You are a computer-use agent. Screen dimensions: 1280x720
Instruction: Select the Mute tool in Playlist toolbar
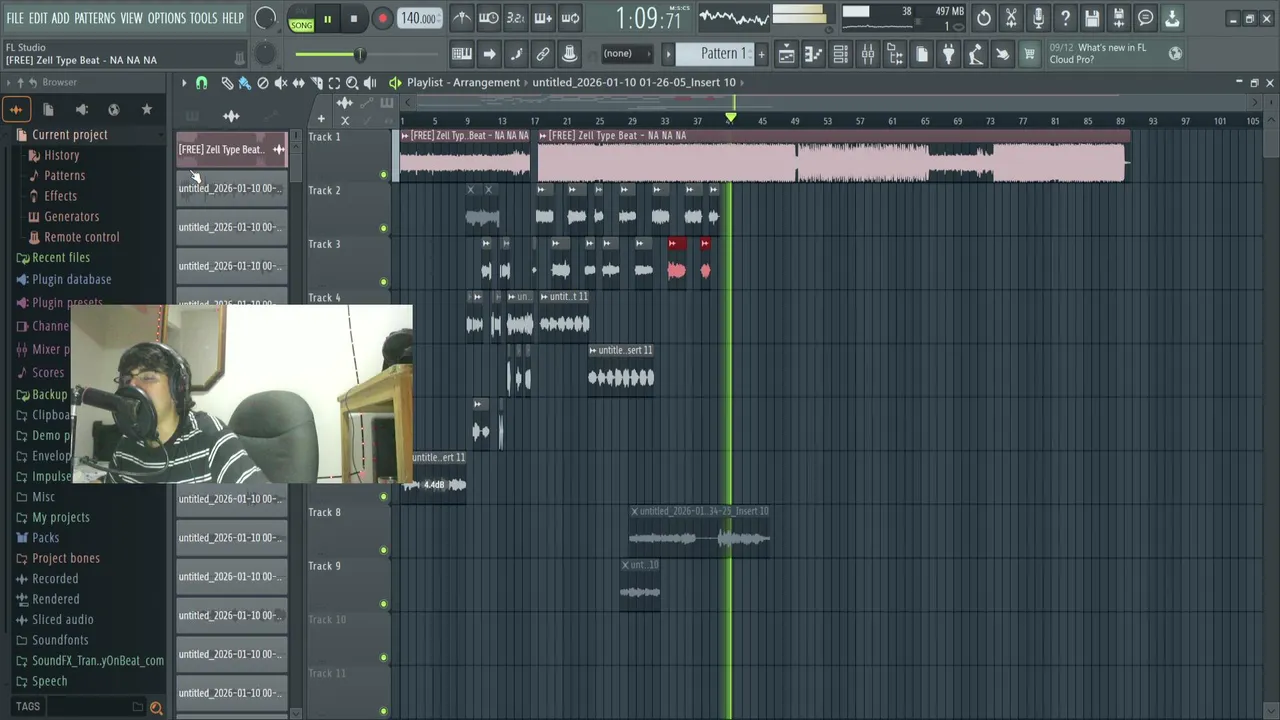tap(281, 83)
